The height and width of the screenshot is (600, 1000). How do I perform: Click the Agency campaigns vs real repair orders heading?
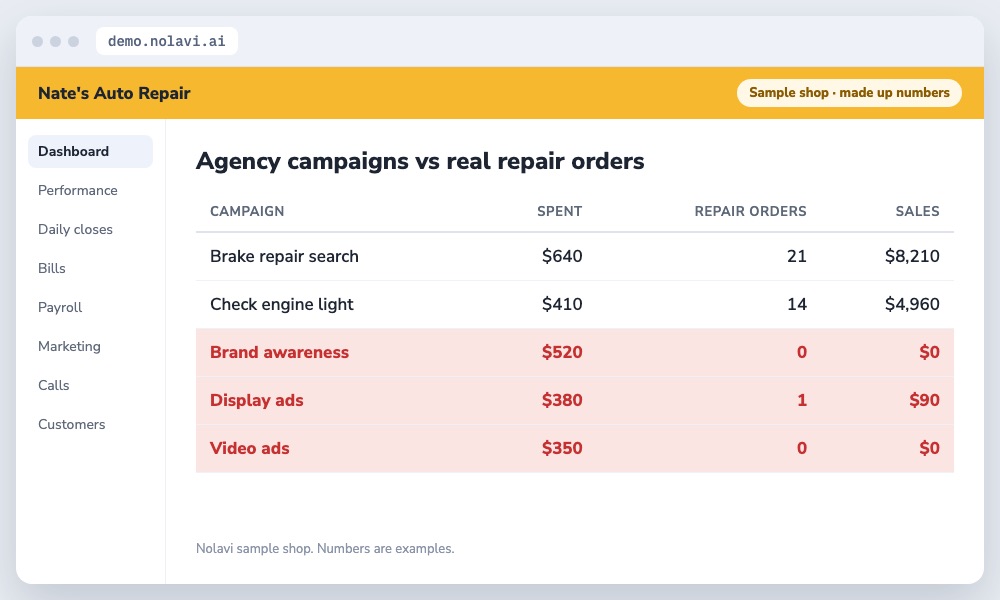tap(420, 161)
